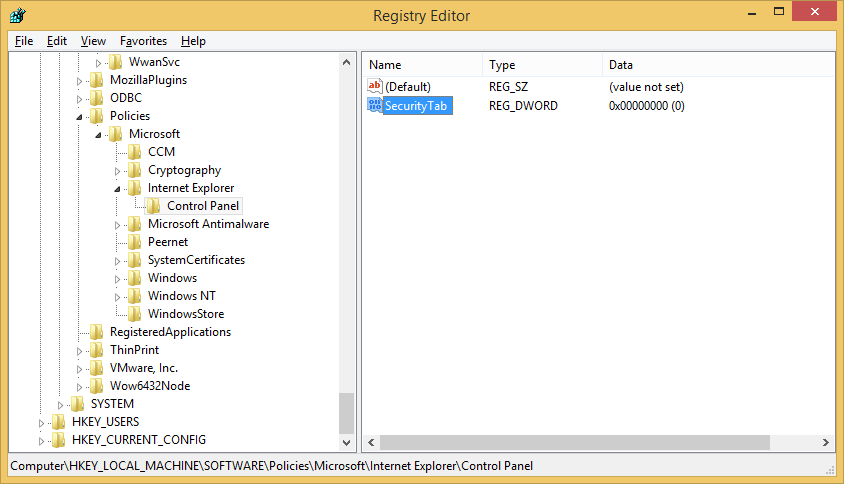Screen dimensions: 844x484
Task: Expand the ODBC key
Action: [80, 100]
